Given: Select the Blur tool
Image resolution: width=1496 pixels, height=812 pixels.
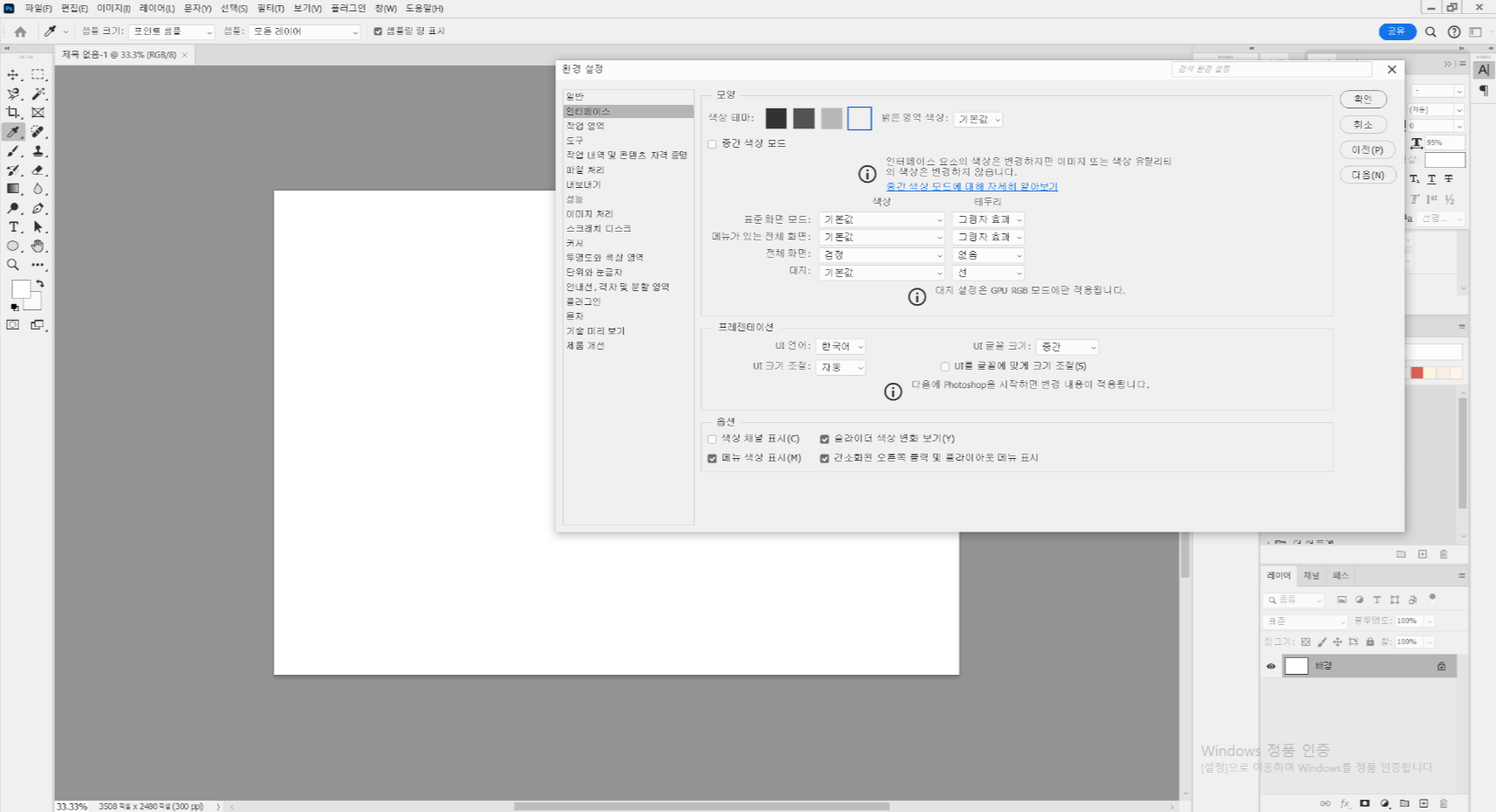Looking at the screenshot, I should (x=38, y=189).
